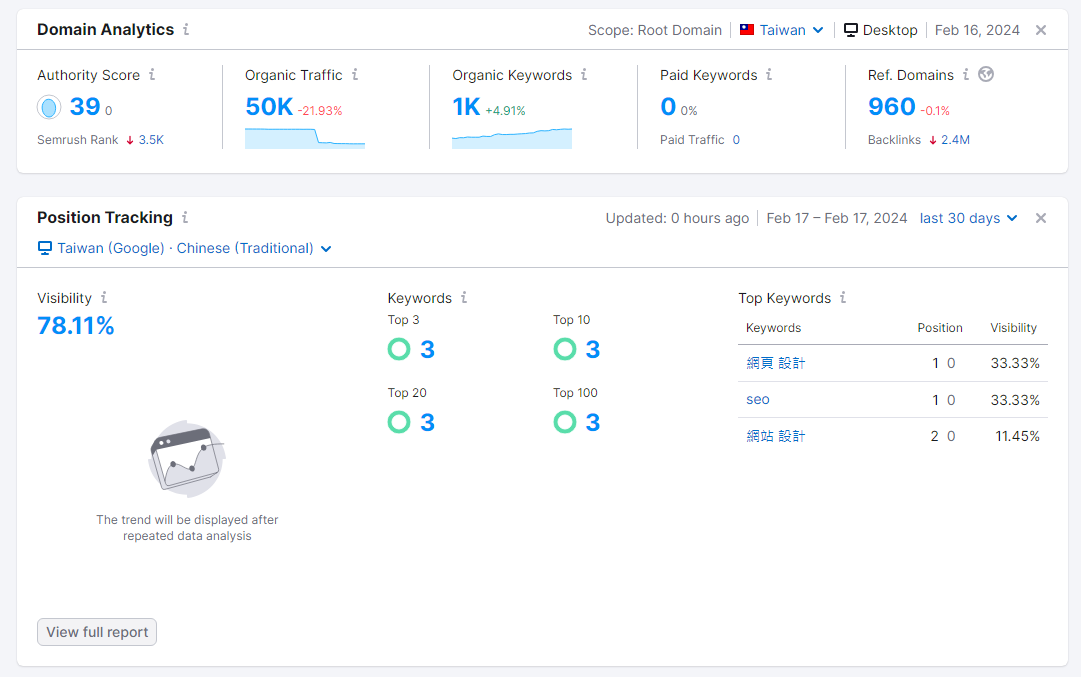1081x677 pixels.
Task: Click the Authority Score info icon
Action: click(x=152, y=75)
